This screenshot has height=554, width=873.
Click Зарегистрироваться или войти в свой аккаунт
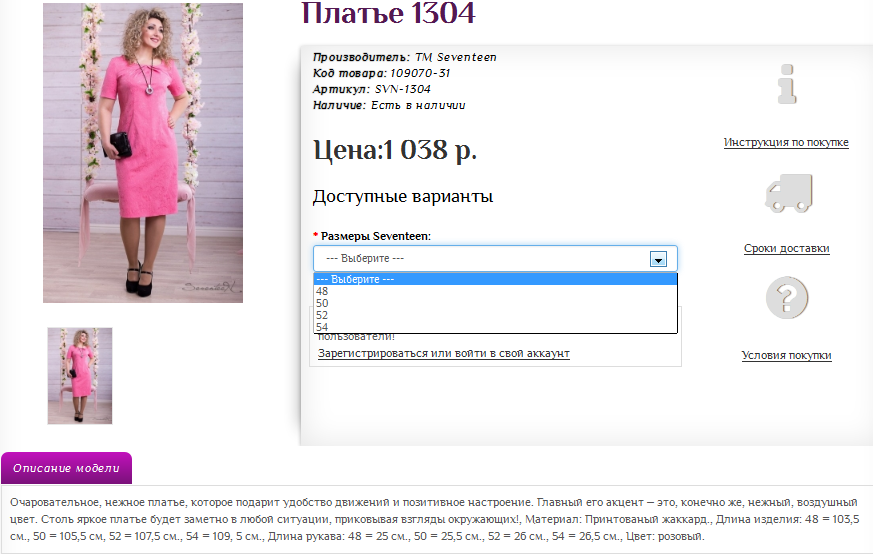click(x=443, y=354)
